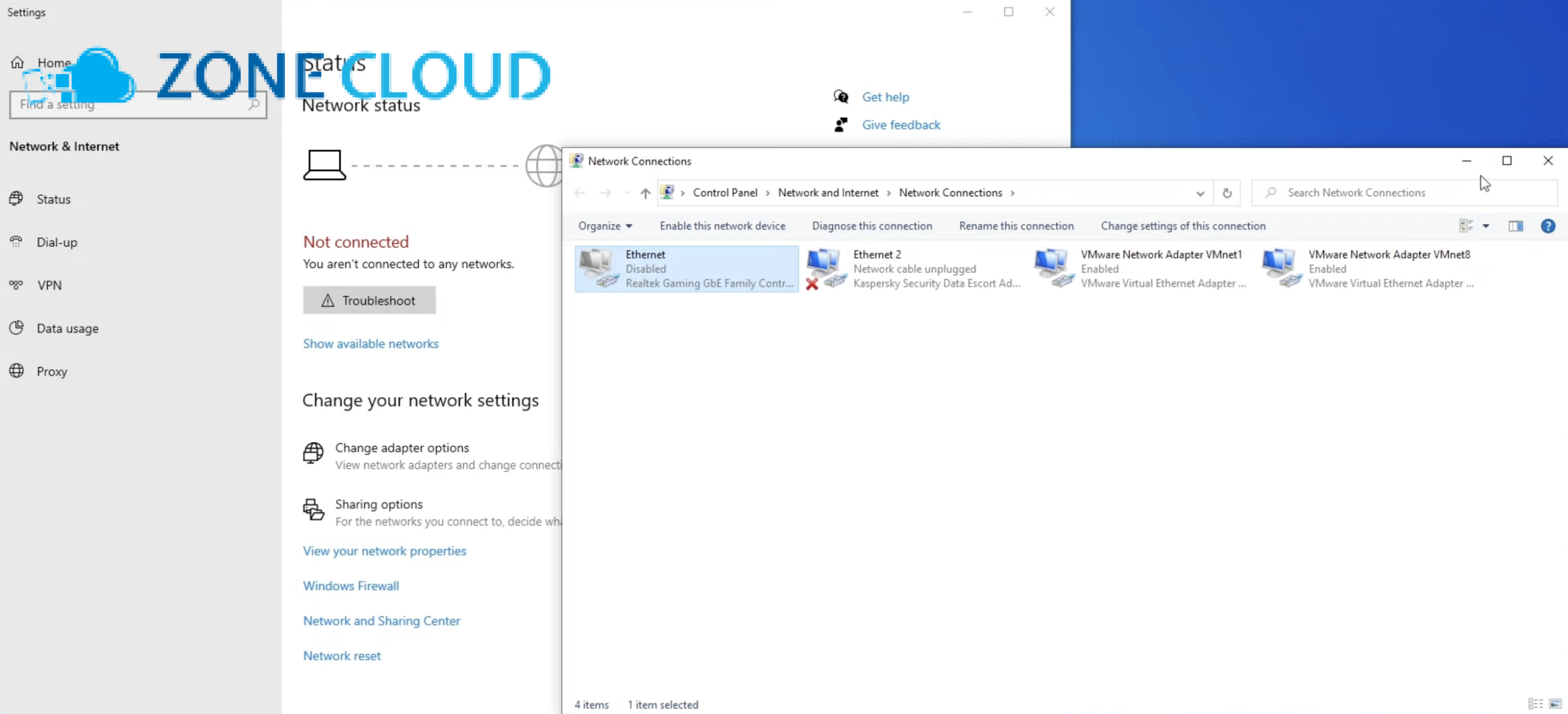Expand chevron after Network and Internet breadcrumb

pos(889,193)
